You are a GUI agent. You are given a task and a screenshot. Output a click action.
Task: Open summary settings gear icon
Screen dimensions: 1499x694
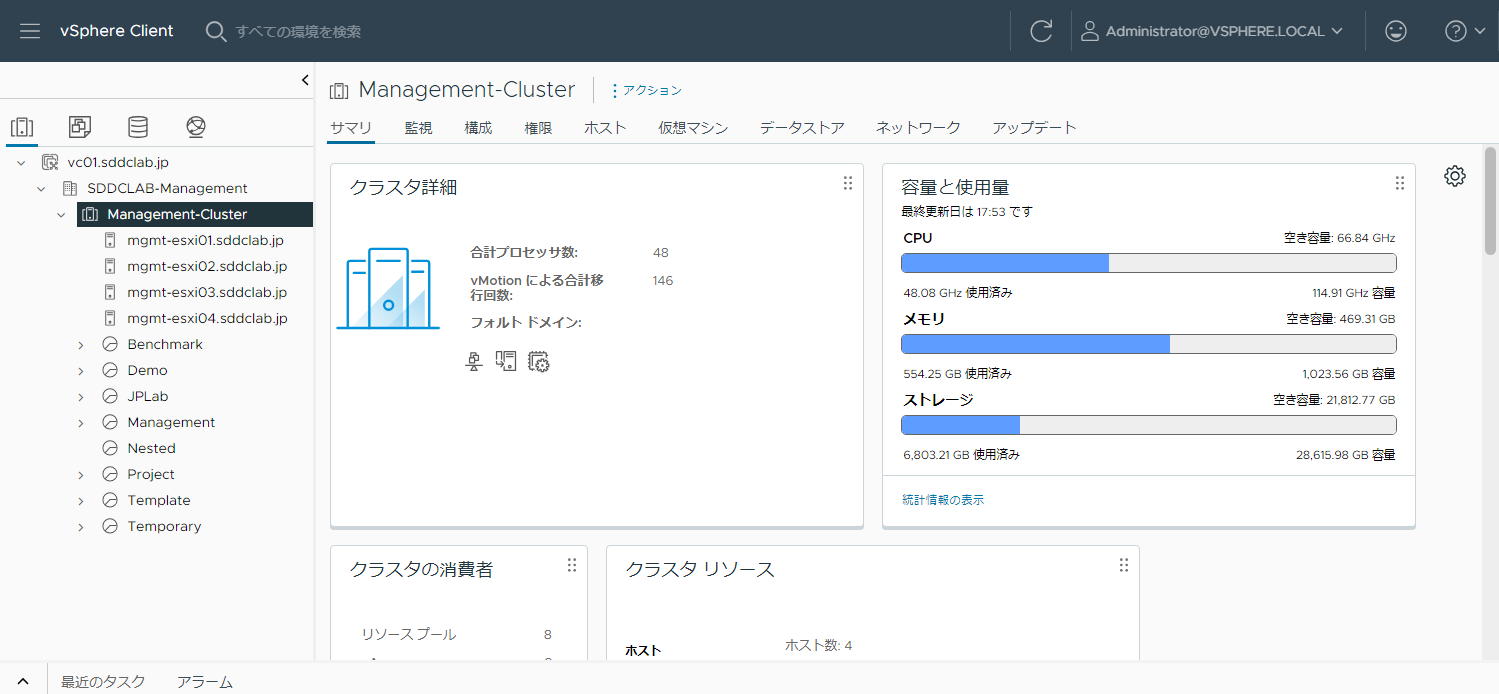tap(1455, 176)
